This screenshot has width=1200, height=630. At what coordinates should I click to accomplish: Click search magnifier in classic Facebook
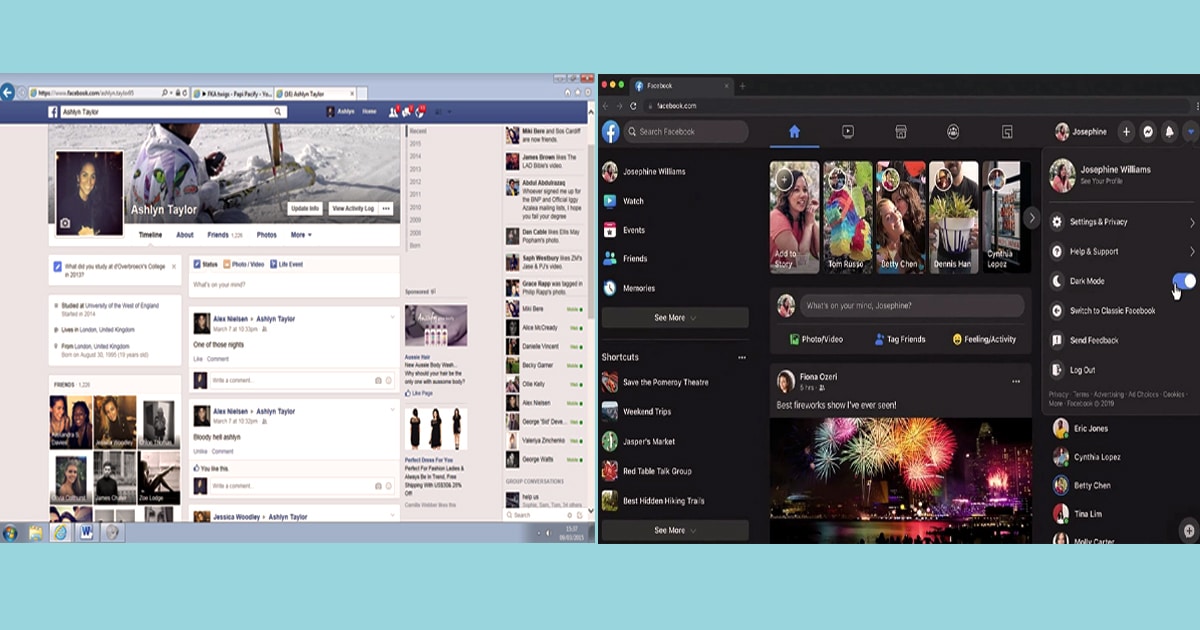pos(278,112)
